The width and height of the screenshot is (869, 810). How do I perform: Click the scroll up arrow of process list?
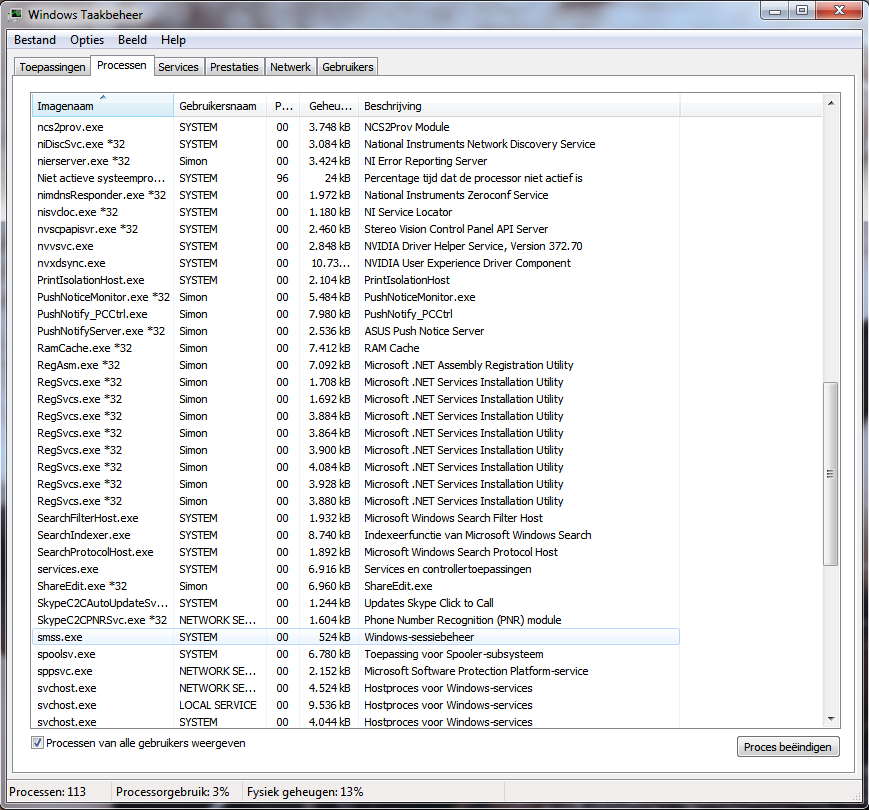coord(830,103)
